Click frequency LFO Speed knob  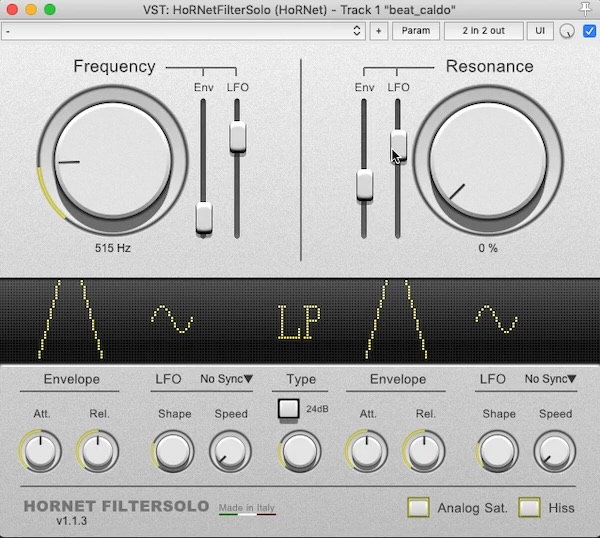(230, 452)
